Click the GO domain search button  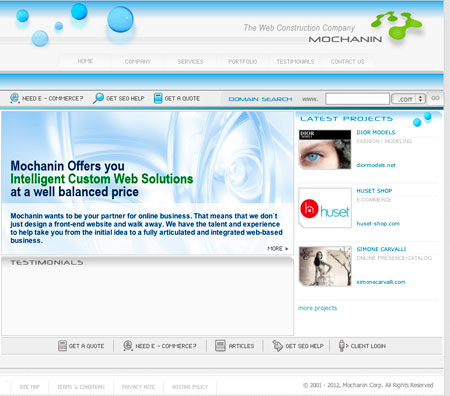435,98
